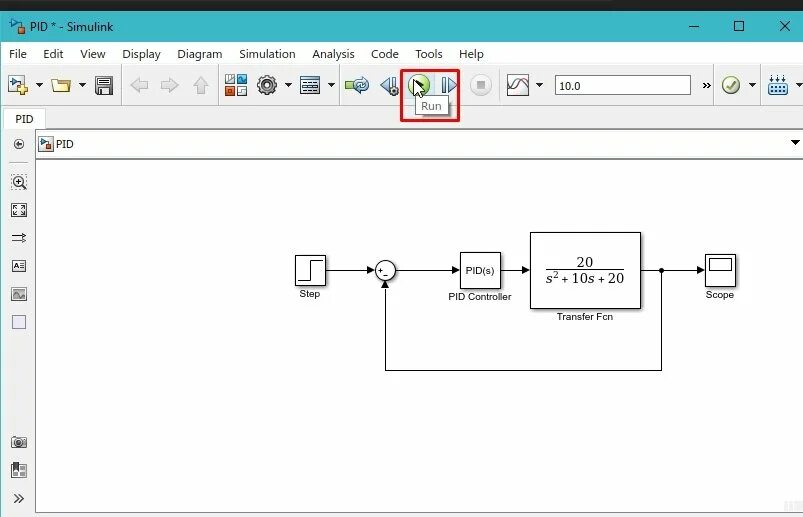Open Model Configuration Parameters gear
Screen dimensions: 803x517
click(x=267, y=85)
